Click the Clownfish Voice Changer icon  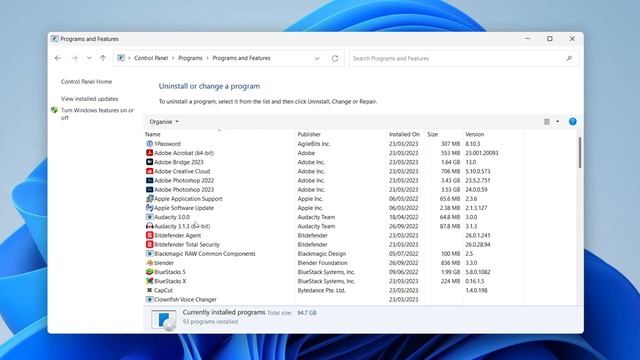coord(149,299)
